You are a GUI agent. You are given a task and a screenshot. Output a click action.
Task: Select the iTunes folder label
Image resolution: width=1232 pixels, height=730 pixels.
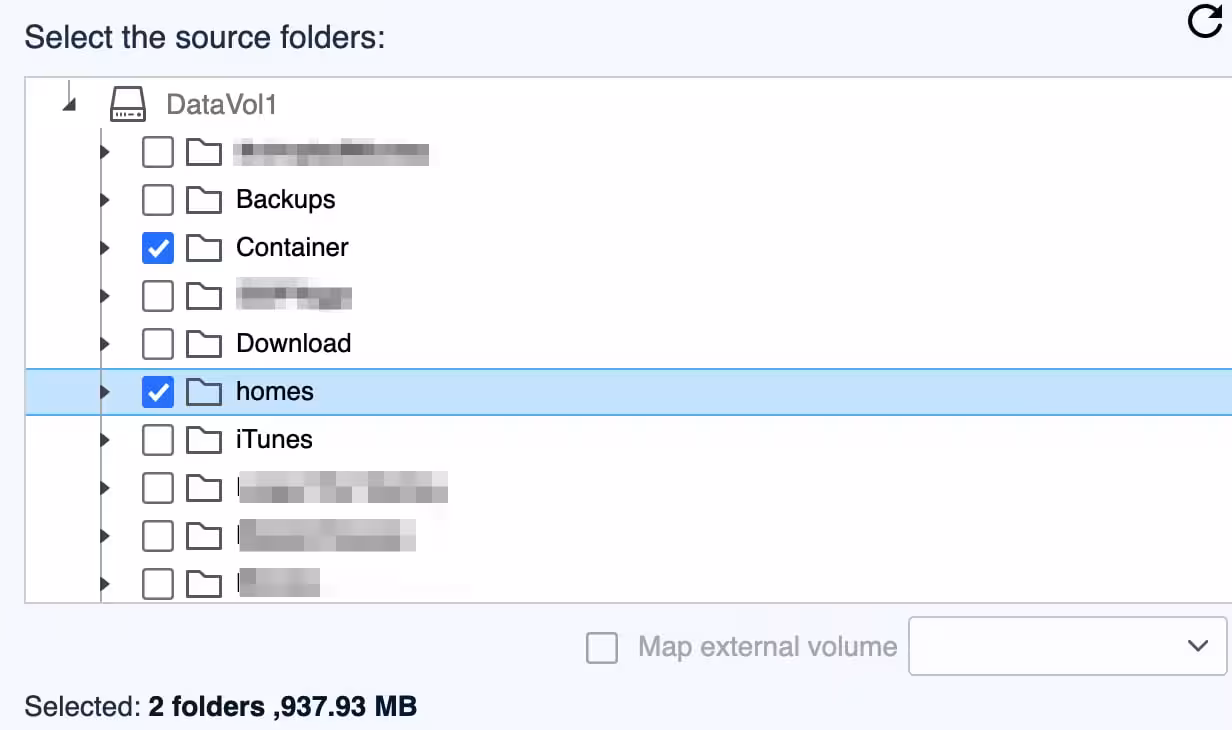(274, 440)
